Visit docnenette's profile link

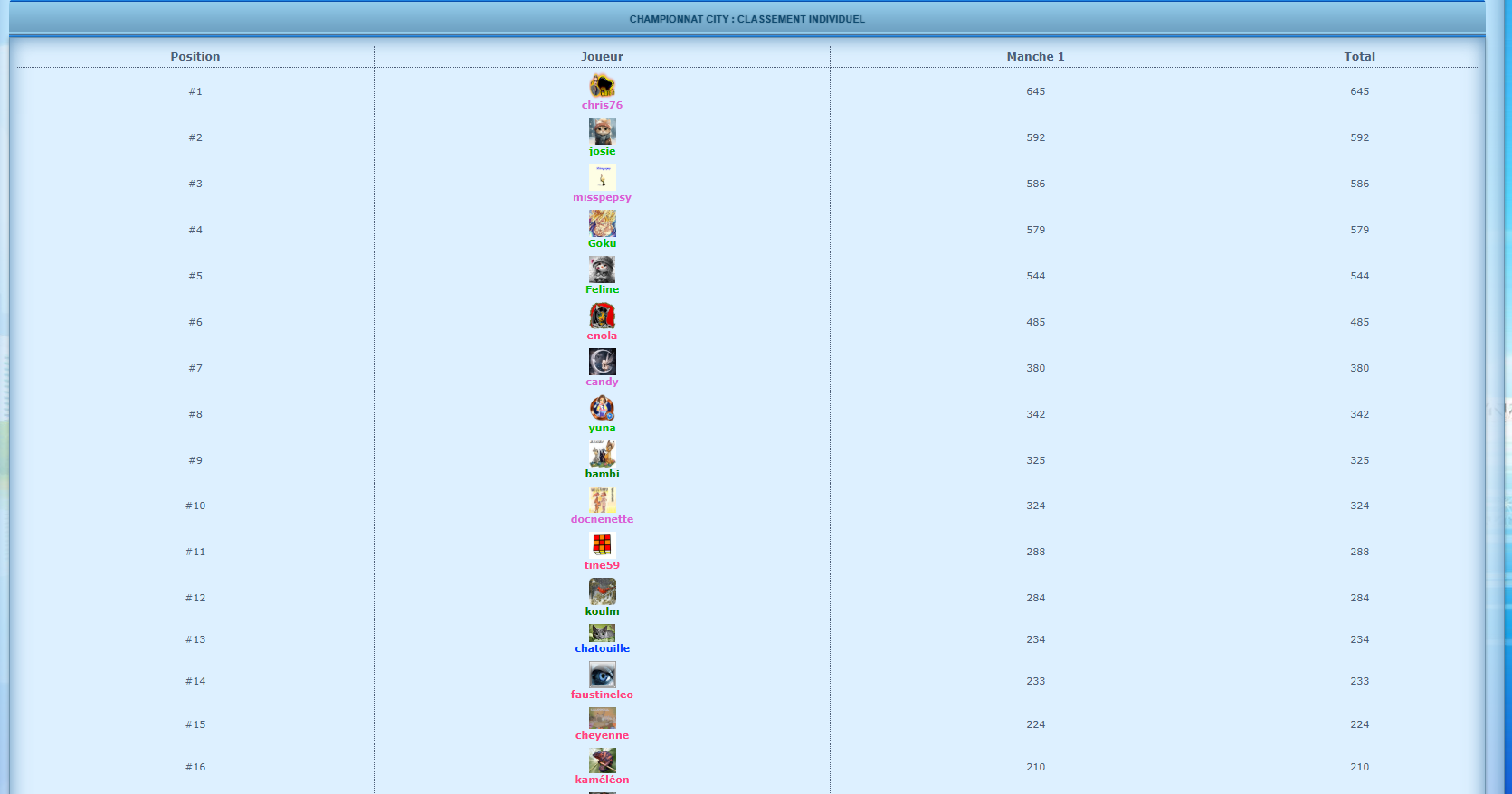[602, 519]
